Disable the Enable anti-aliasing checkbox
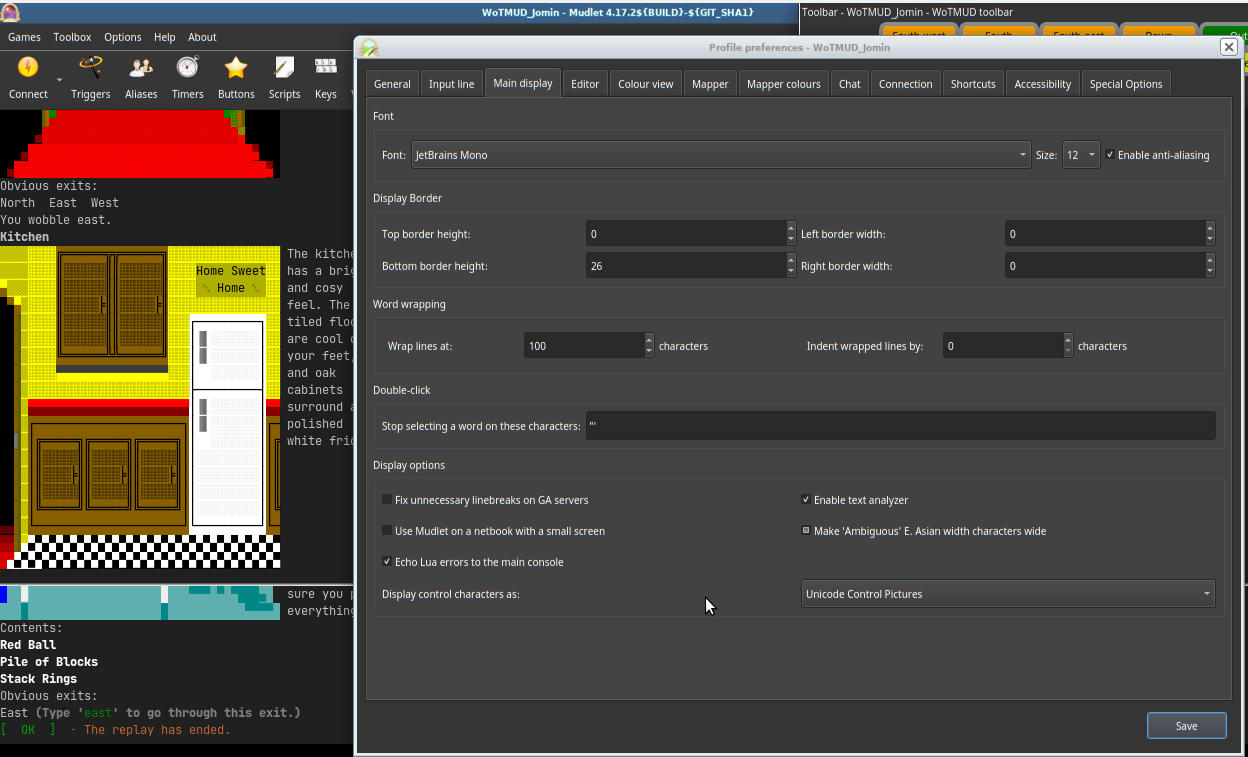Screen dimensions: 1248x757 [1111, 155]
